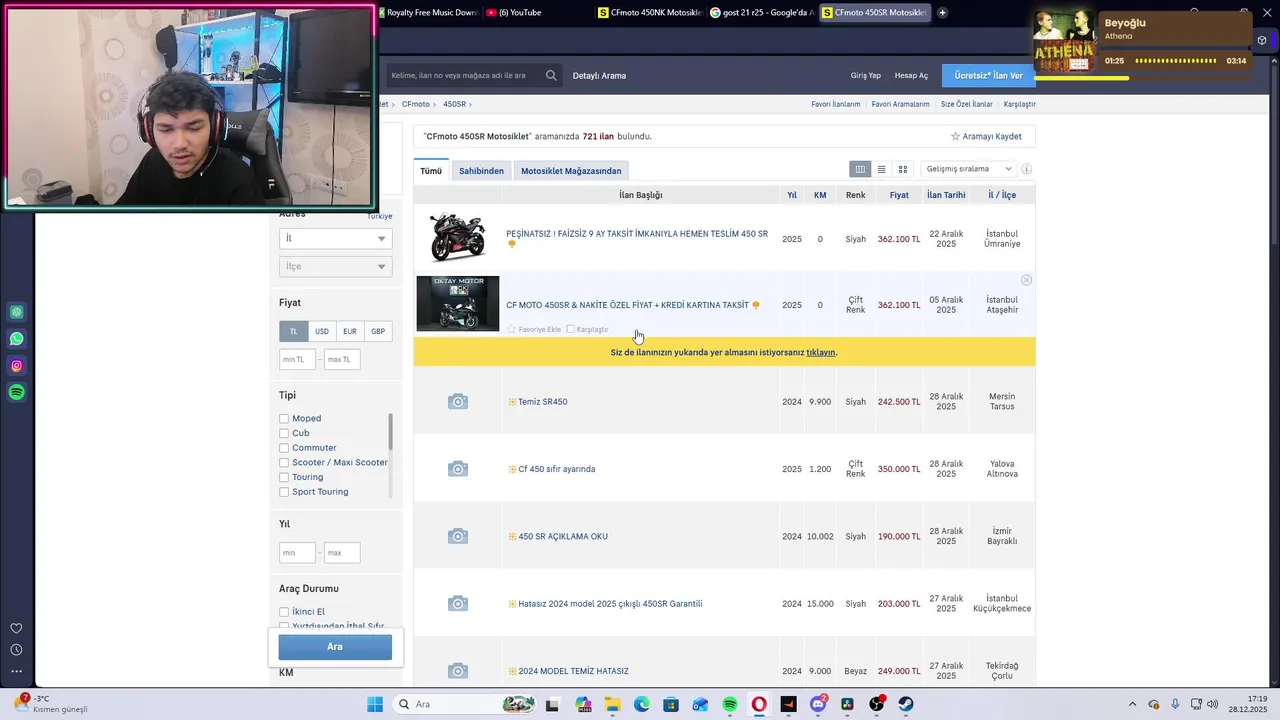Open Windows Start menu
Image resolution: width=1280 pixels, height=720 pixels.
click(x=375, y=704)
